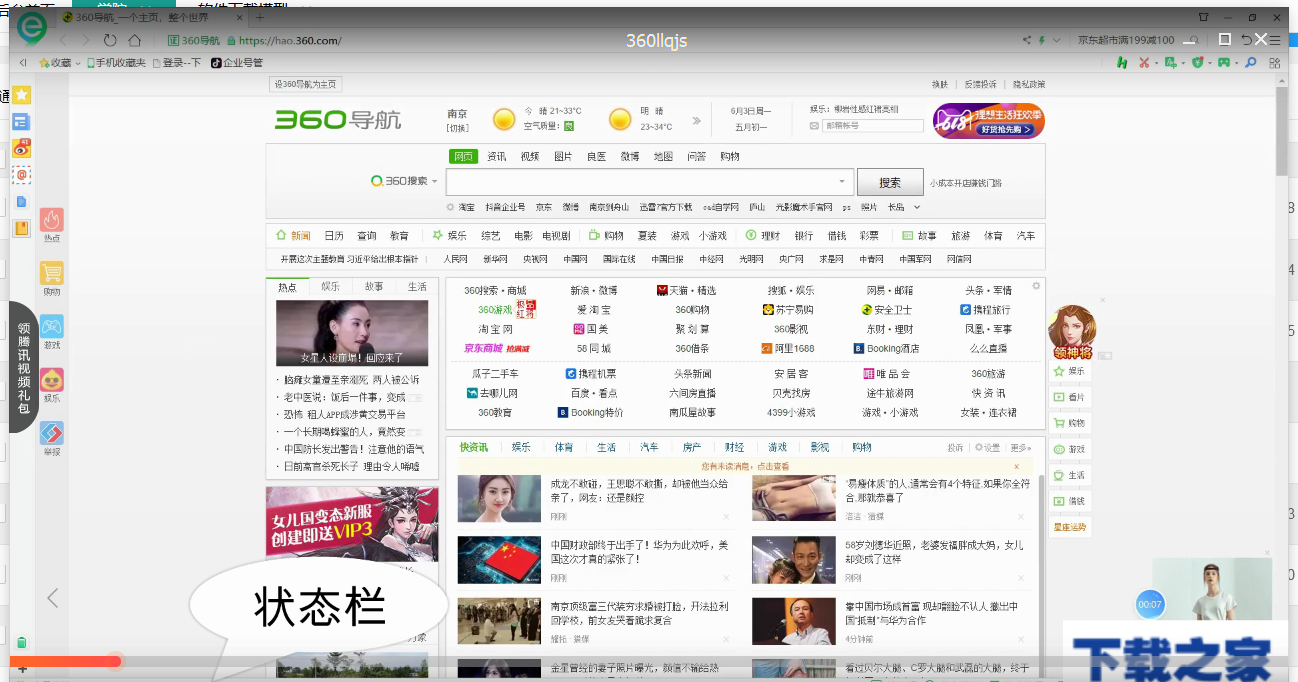Select the 财经 tab in 快资讯 section
The height and width of the screenshot is (682, 1298).
point(737,448)
